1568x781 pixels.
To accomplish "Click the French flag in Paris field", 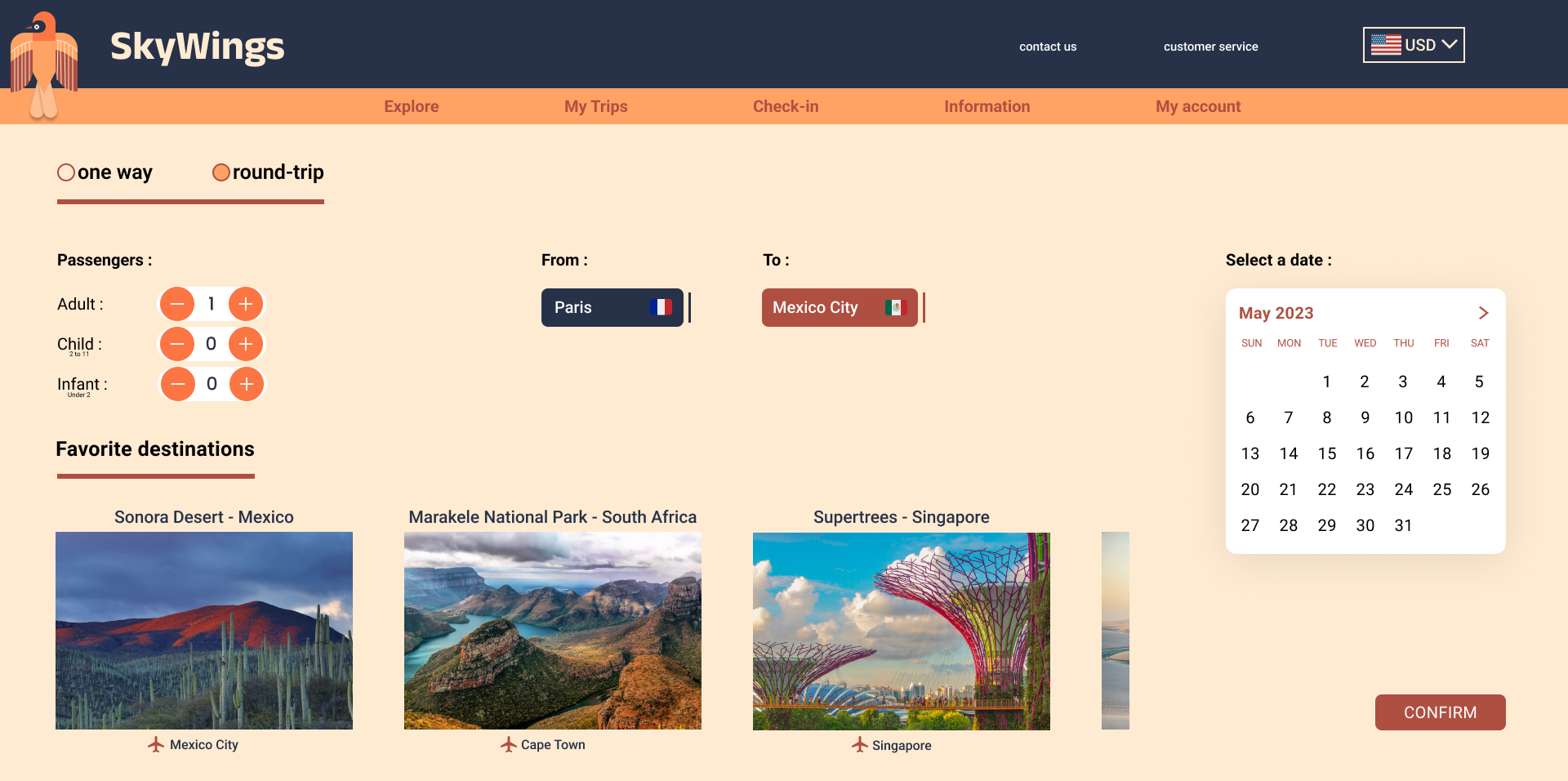I will pos(661,307).
